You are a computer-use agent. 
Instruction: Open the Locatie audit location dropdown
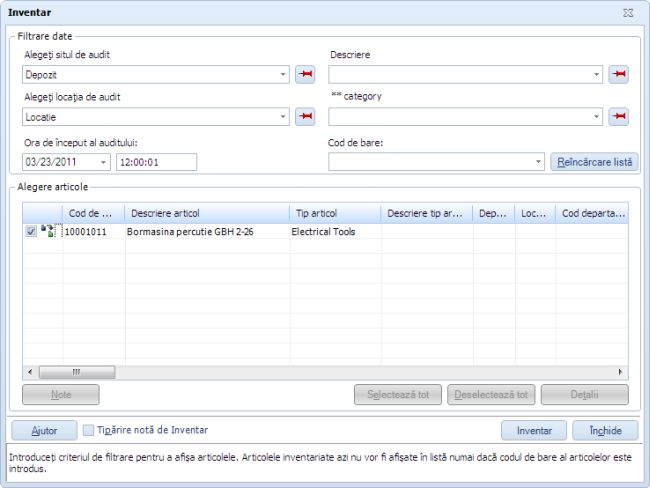[x=283, y=117]
